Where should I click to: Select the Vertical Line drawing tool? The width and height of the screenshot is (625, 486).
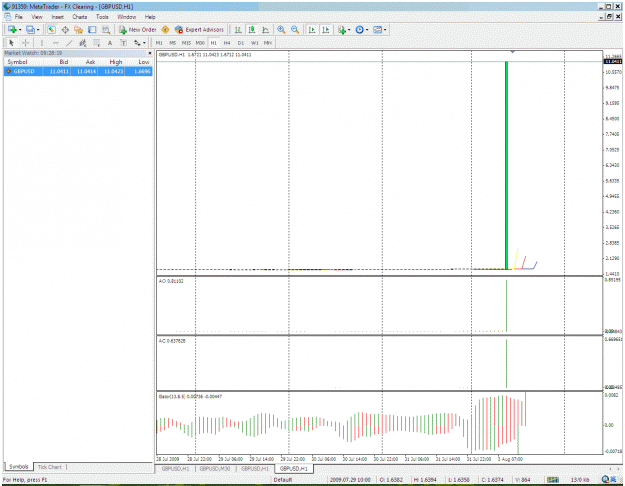tap(41, 43)
